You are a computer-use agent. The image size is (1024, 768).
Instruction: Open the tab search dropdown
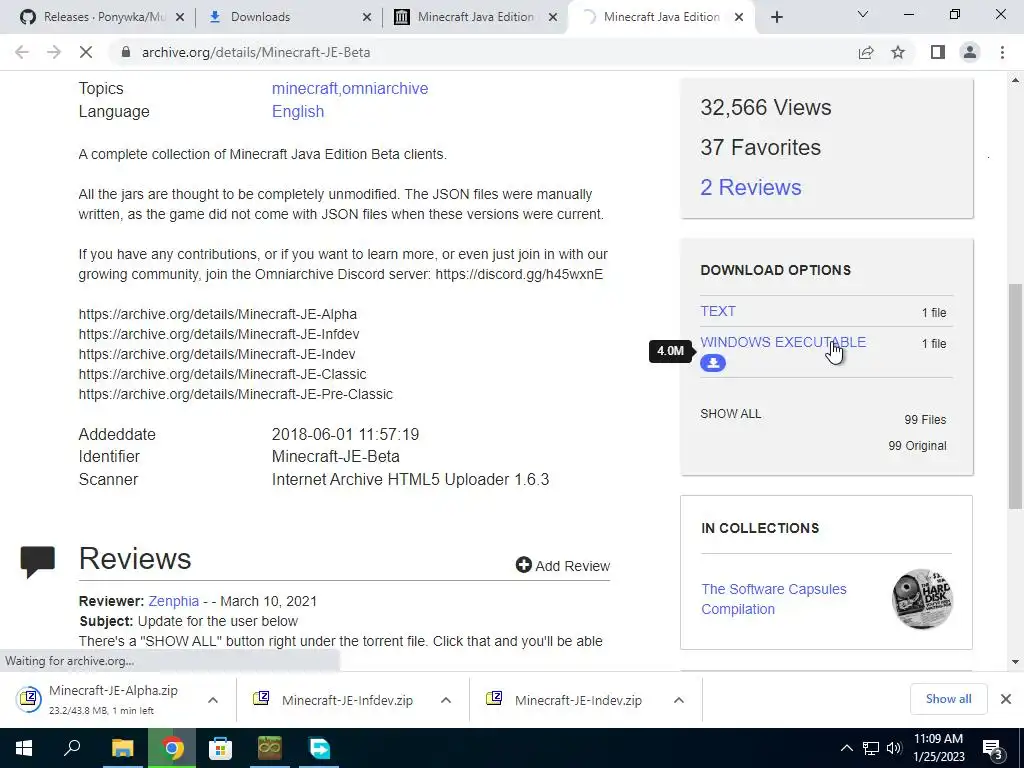tap(862, 14)
